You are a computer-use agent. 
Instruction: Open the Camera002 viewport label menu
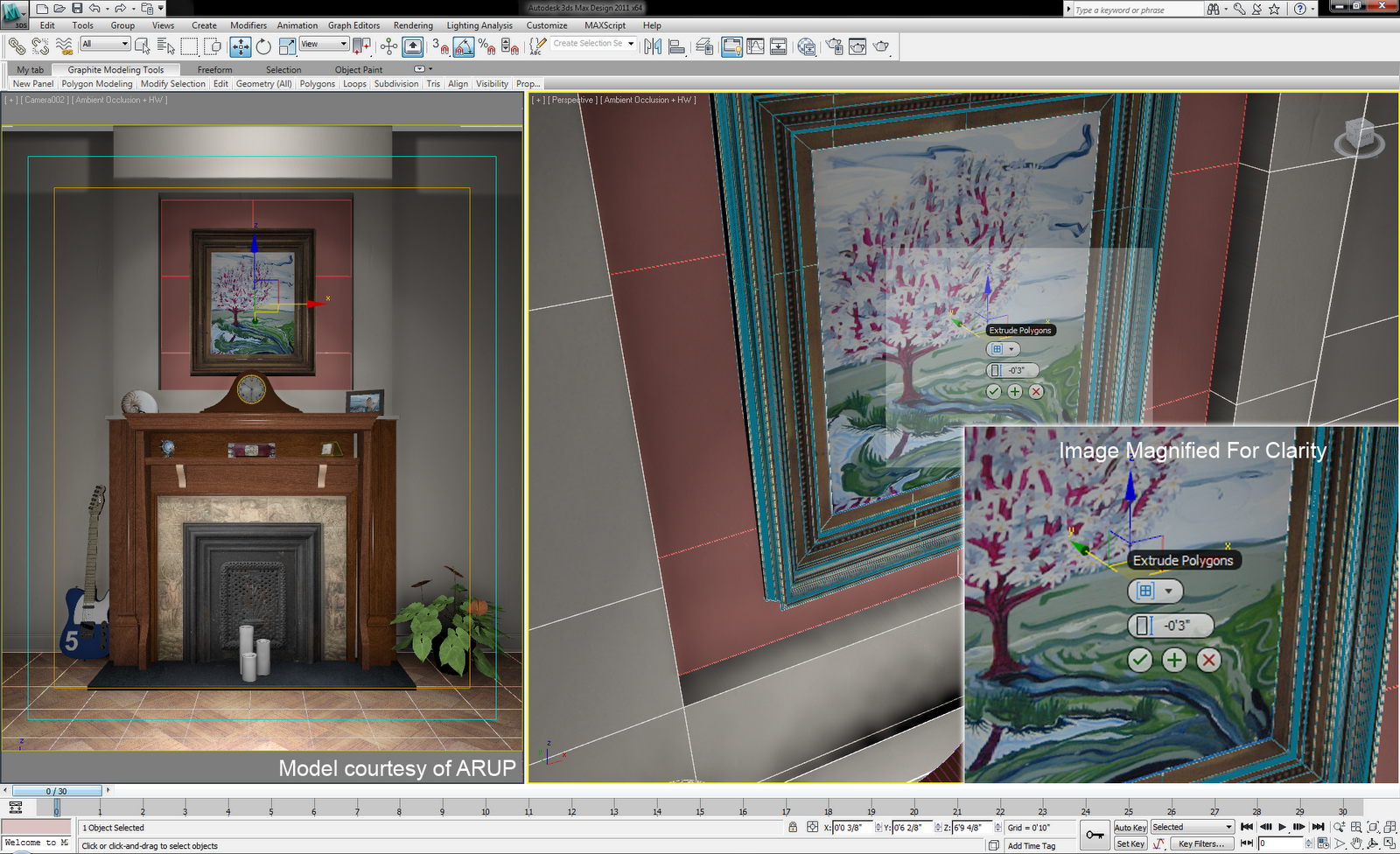click(45, 100)
